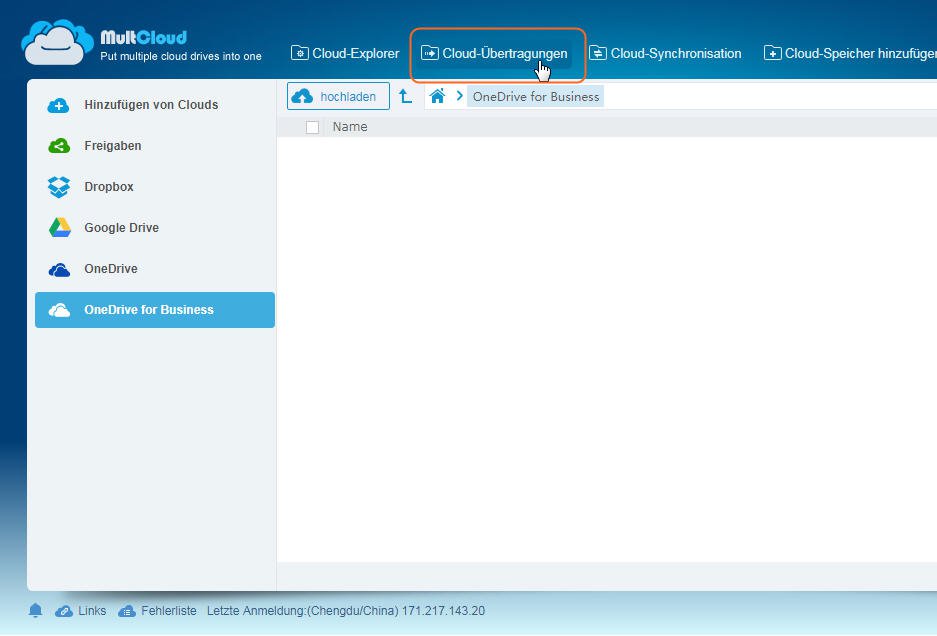Open the Cloud-Speicher hinzufügen tab
The image size is (937, 636).
coord(850,53)
